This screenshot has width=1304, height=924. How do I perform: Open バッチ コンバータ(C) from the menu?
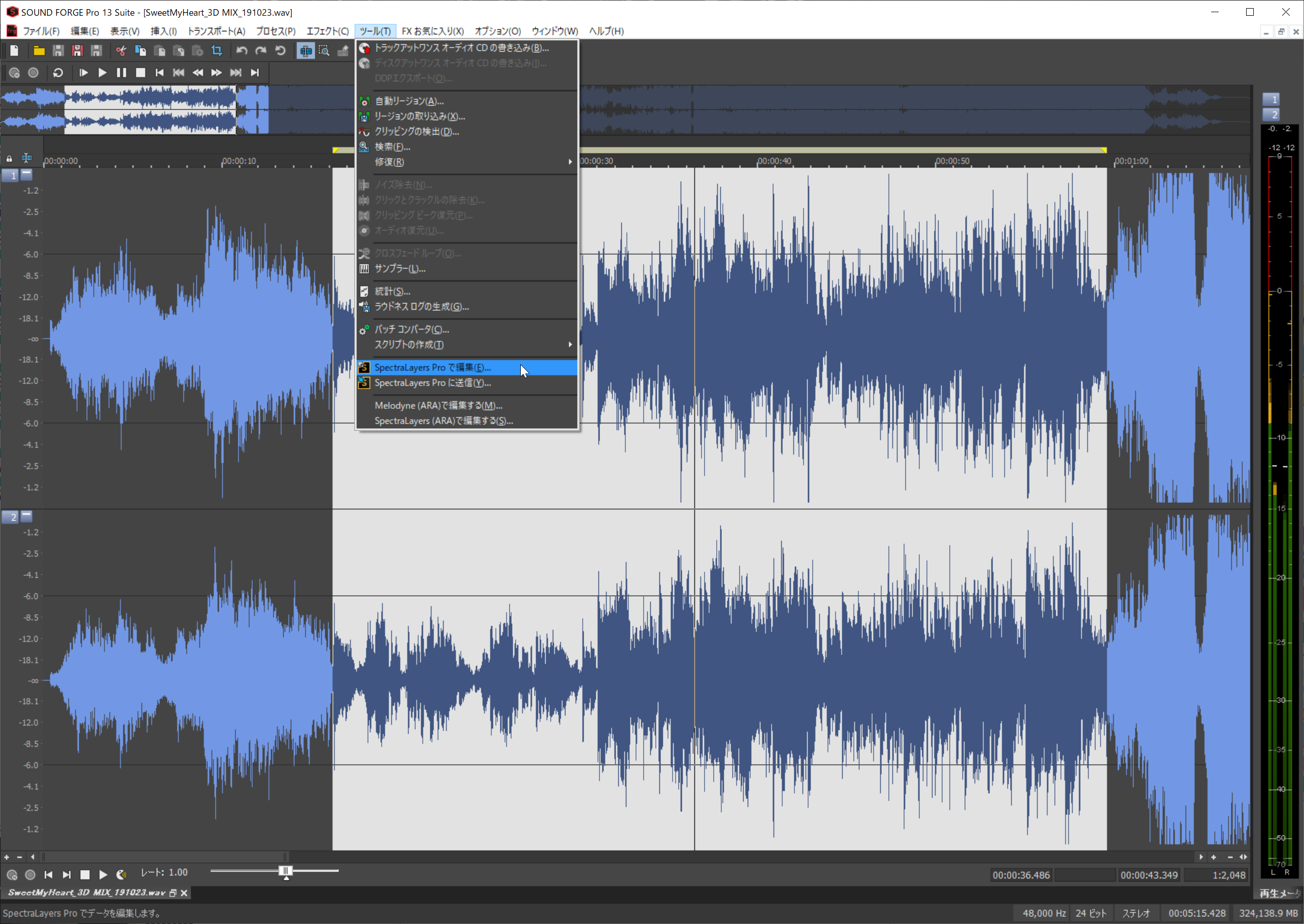point(467,329)
